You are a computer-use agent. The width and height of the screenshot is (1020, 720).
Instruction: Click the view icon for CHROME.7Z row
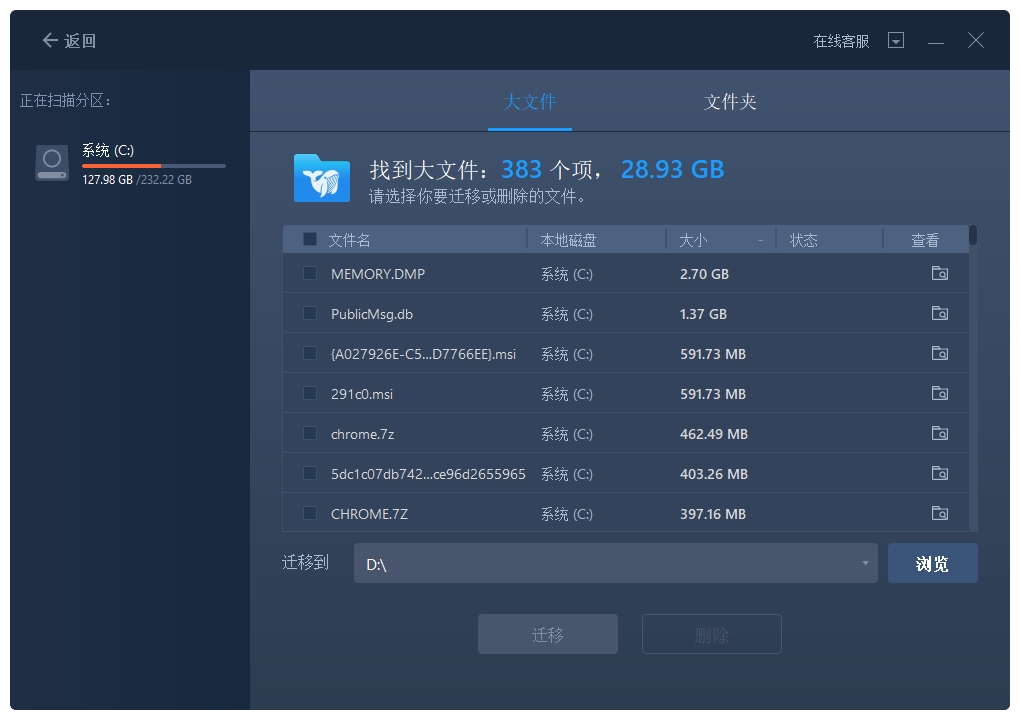click(939, 513)
